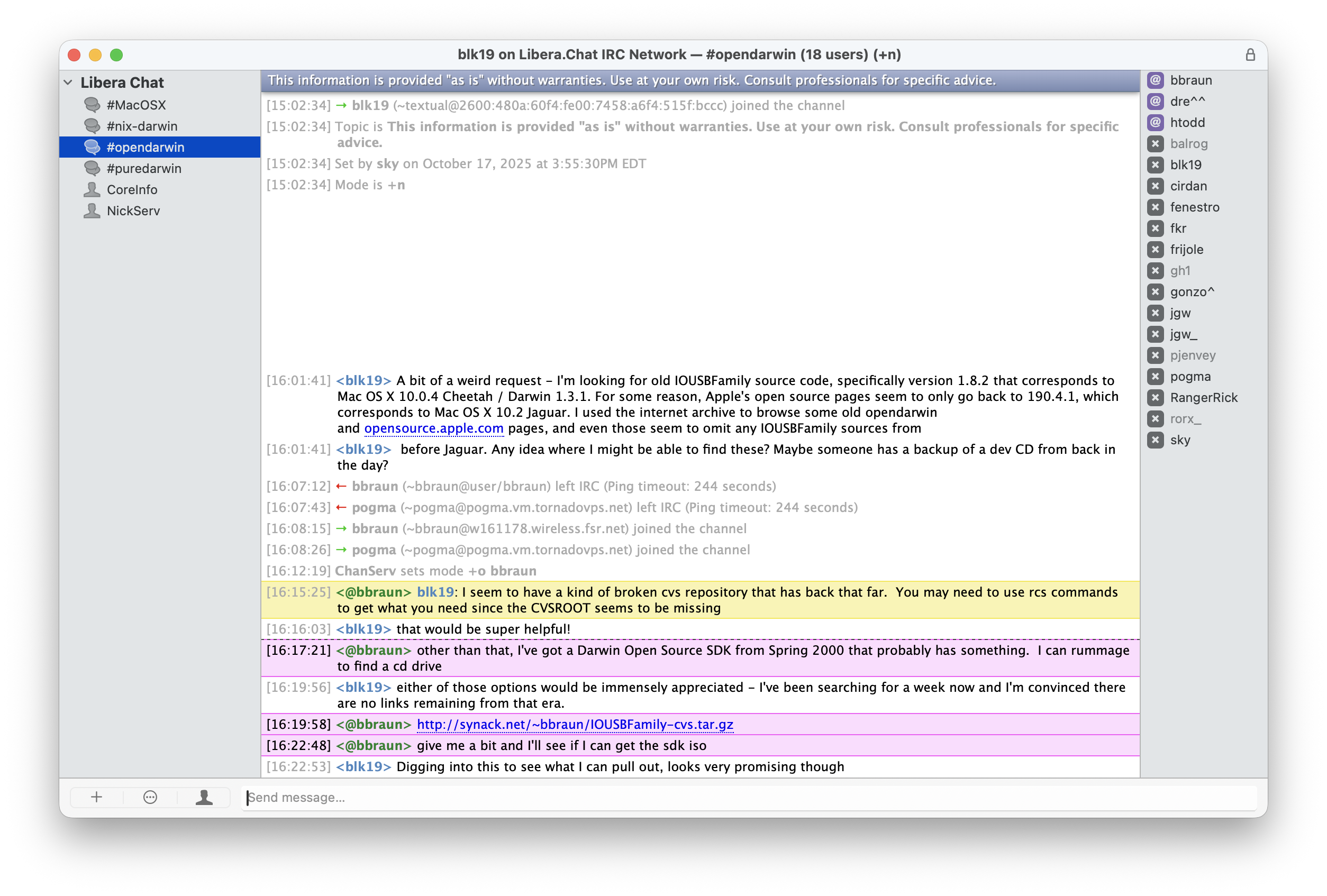Open the CoreInfo conversation

(x=132, y=189)
